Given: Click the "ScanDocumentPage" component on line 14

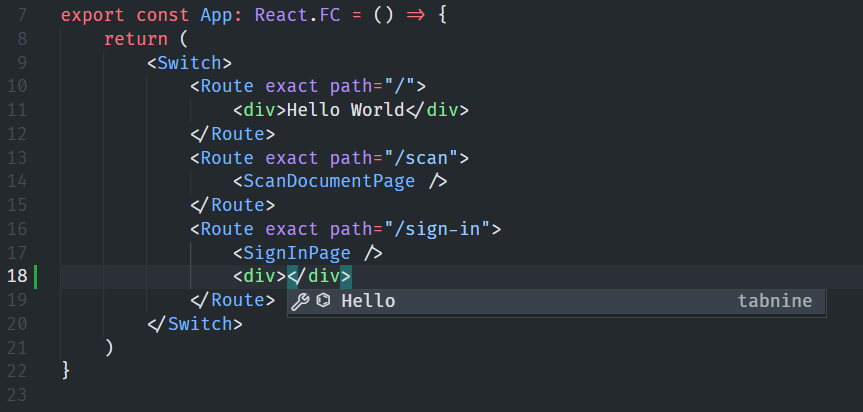Looking at the screenshot, I should point(330,182).
